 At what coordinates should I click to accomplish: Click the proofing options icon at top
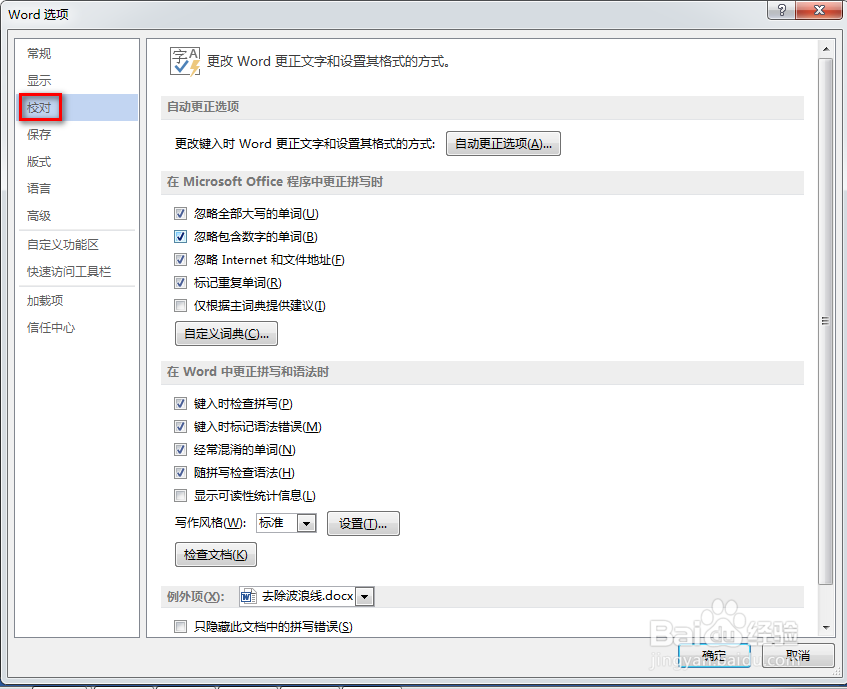[185, 61]
